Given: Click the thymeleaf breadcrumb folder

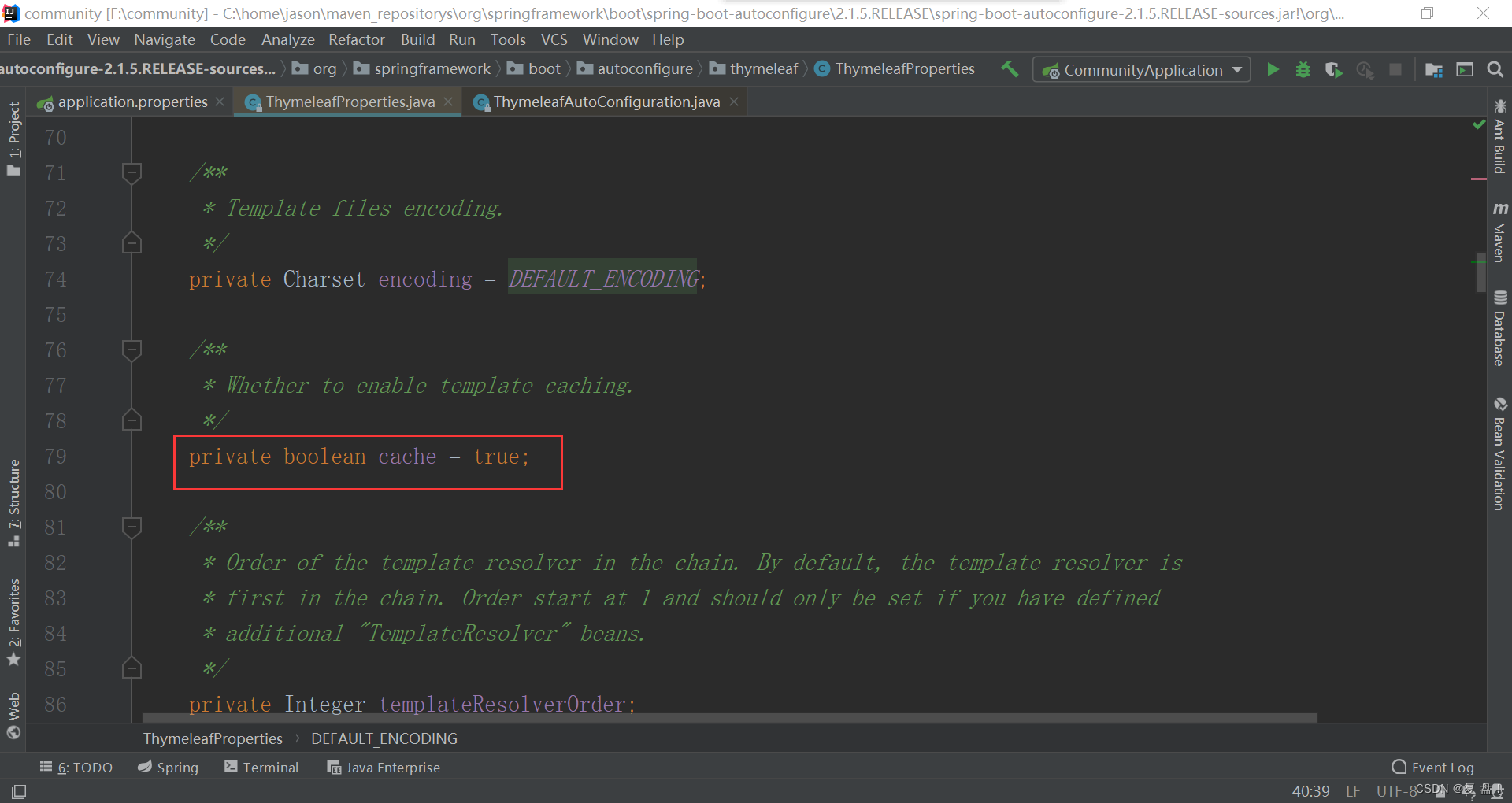Looking at the screenshot, I should coord(754,69).
